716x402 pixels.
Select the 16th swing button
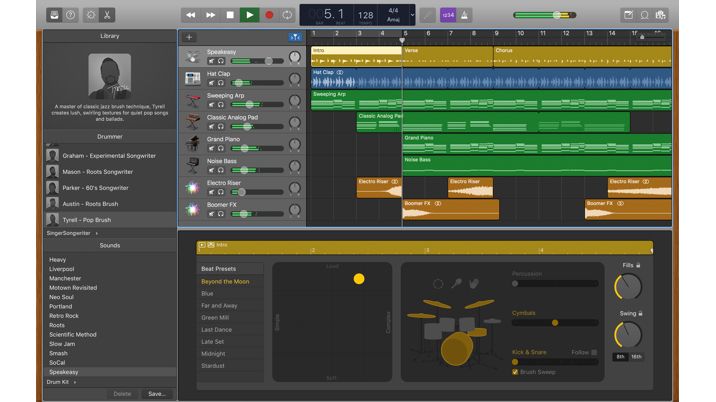pyautogui.click(x=636, y=357)
